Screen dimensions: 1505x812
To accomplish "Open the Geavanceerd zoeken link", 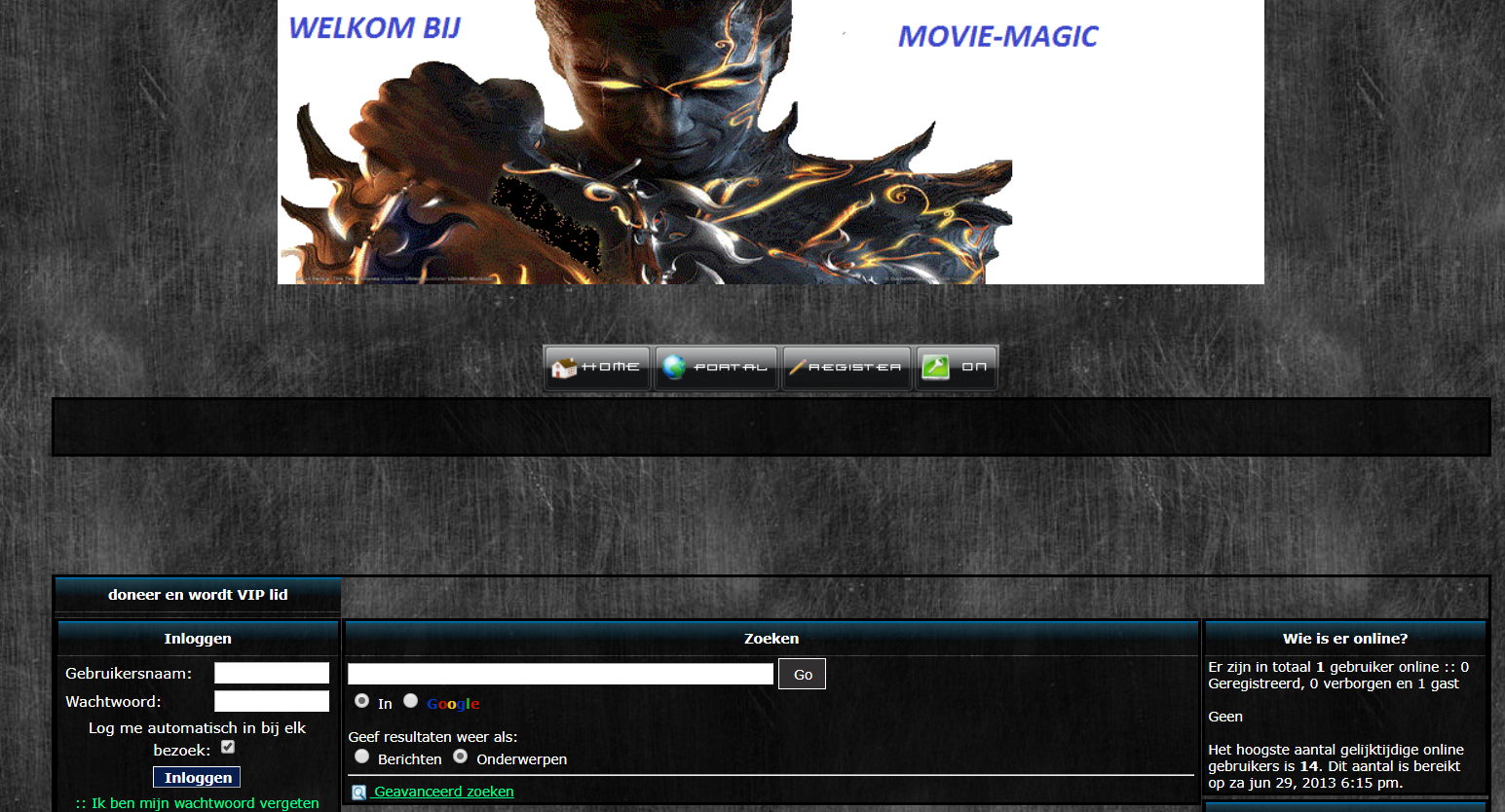I will [444, 792].
